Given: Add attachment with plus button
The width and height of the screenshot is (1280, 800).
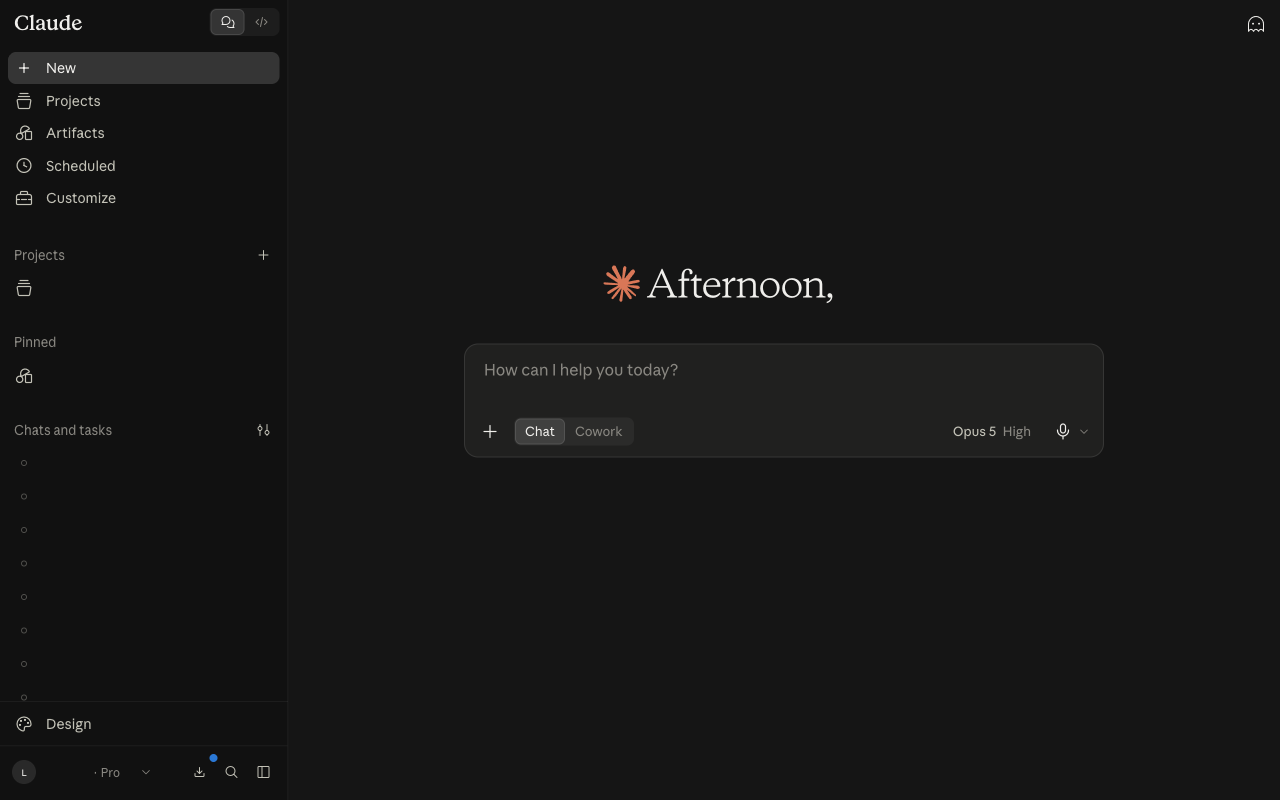Looking at the screenshot, I should [x=490, y=432].
